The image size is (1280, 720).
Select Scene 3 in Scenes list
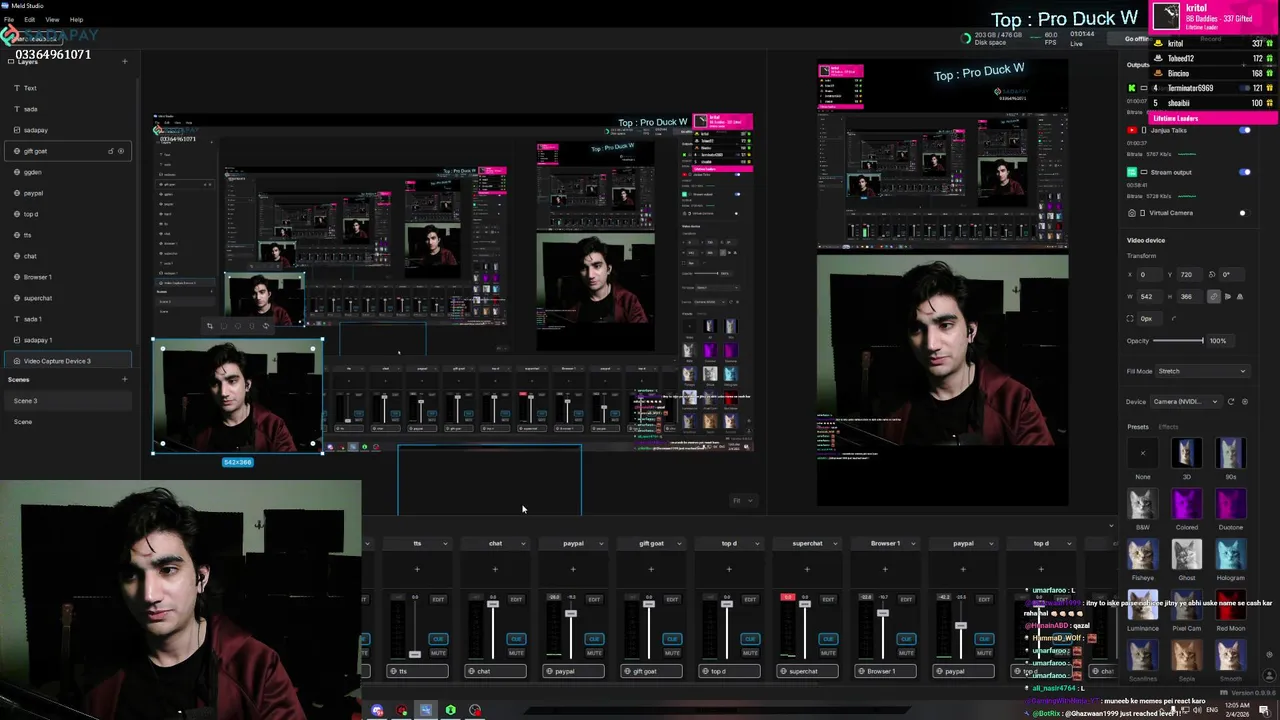point(69,401)
